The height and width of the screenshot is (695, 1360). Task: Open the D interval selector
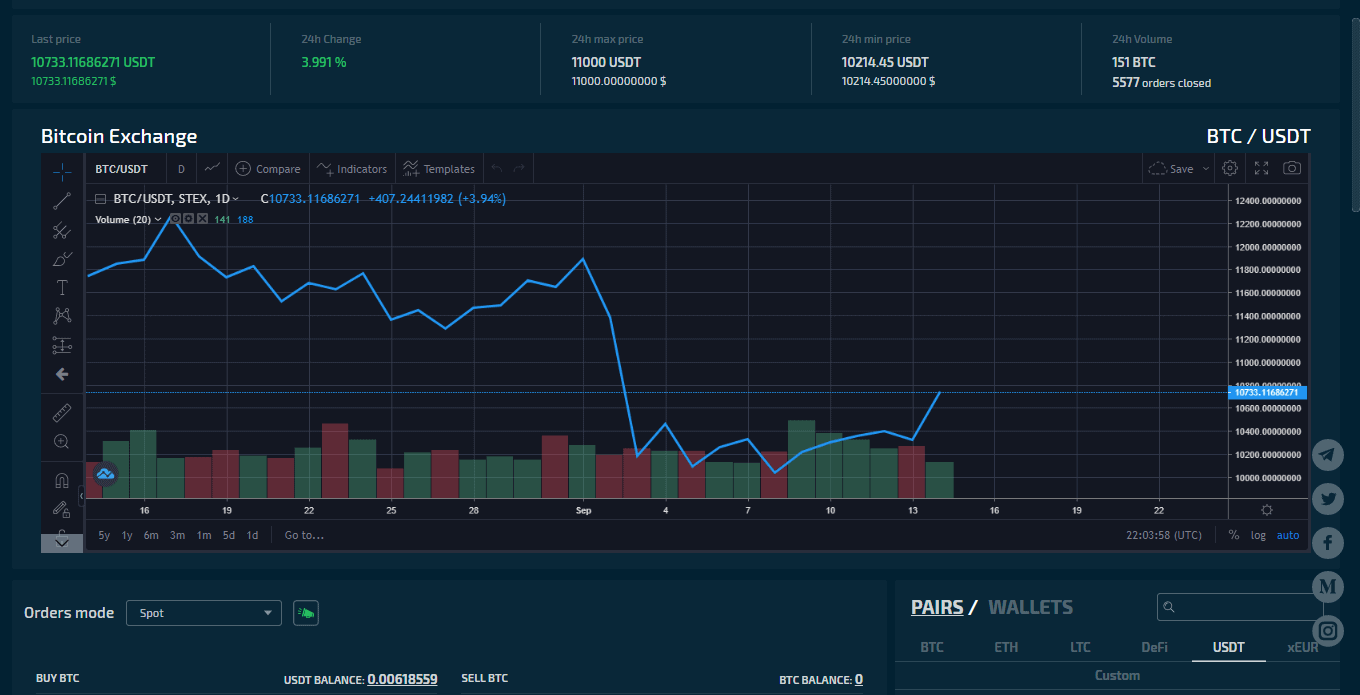coord(181,169)
